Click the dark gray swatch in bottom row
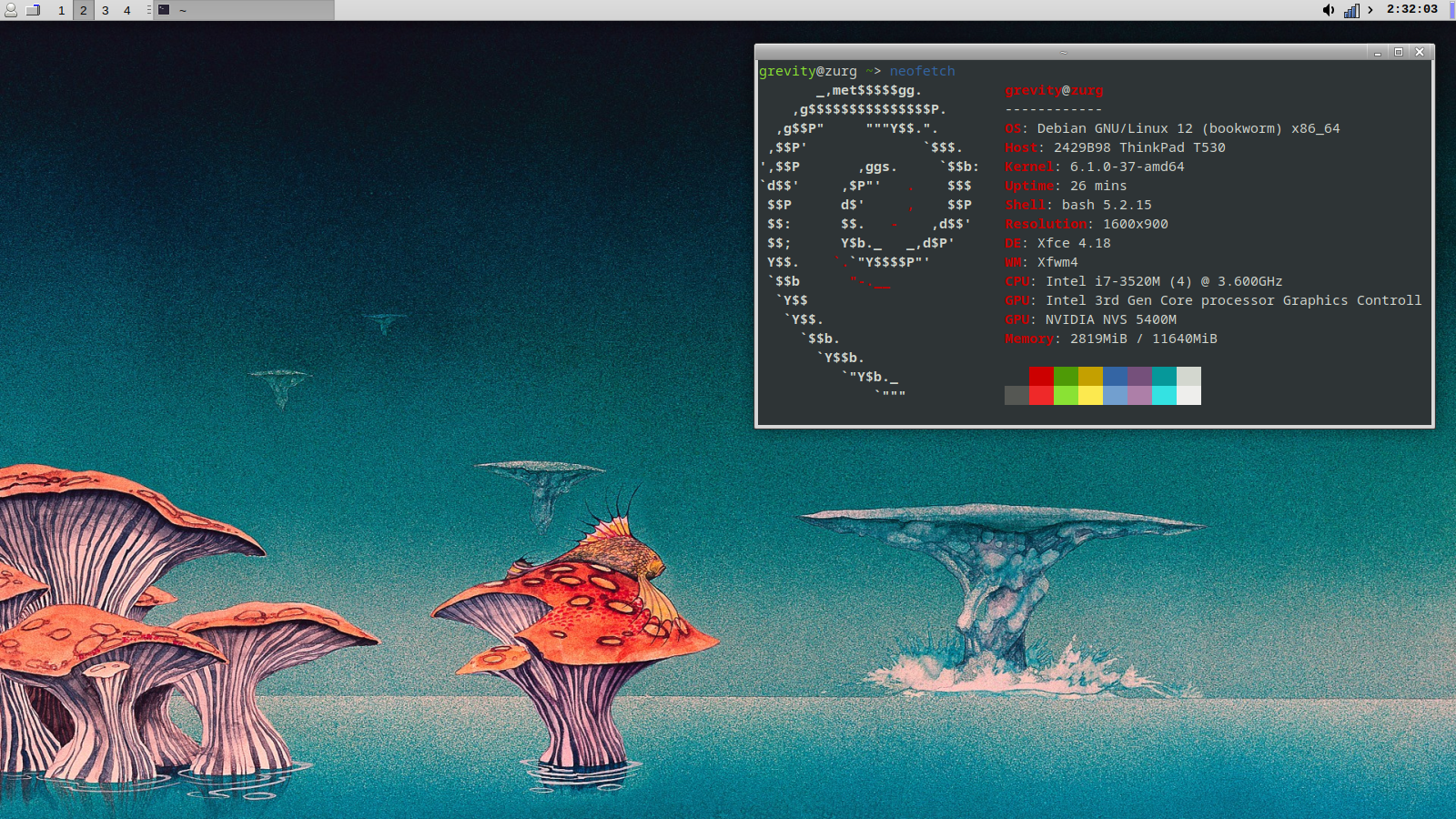This screenshot has height=819, width=1456. (1016, 396)
